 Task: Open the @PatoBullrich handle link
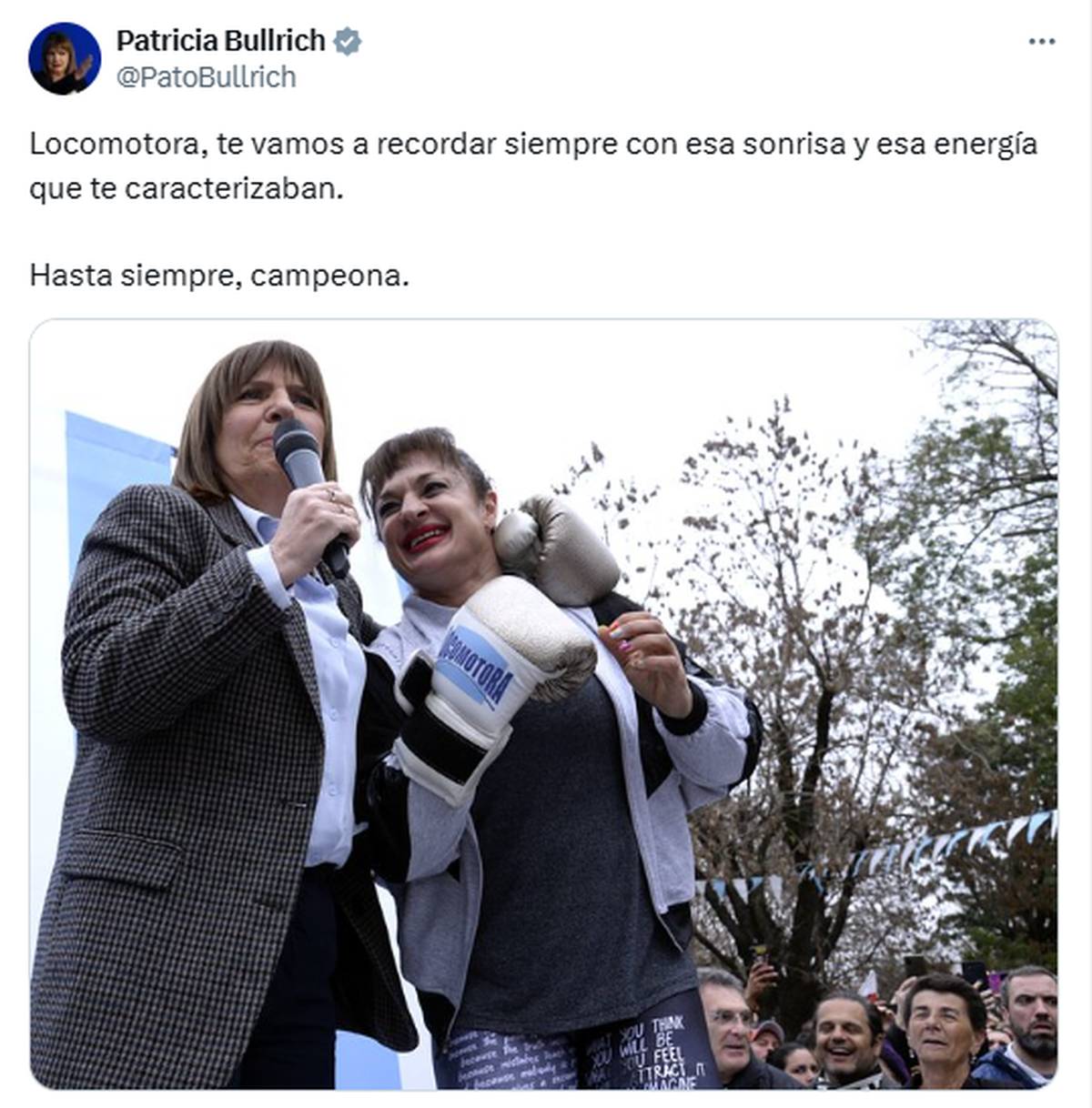click(207, 77)
